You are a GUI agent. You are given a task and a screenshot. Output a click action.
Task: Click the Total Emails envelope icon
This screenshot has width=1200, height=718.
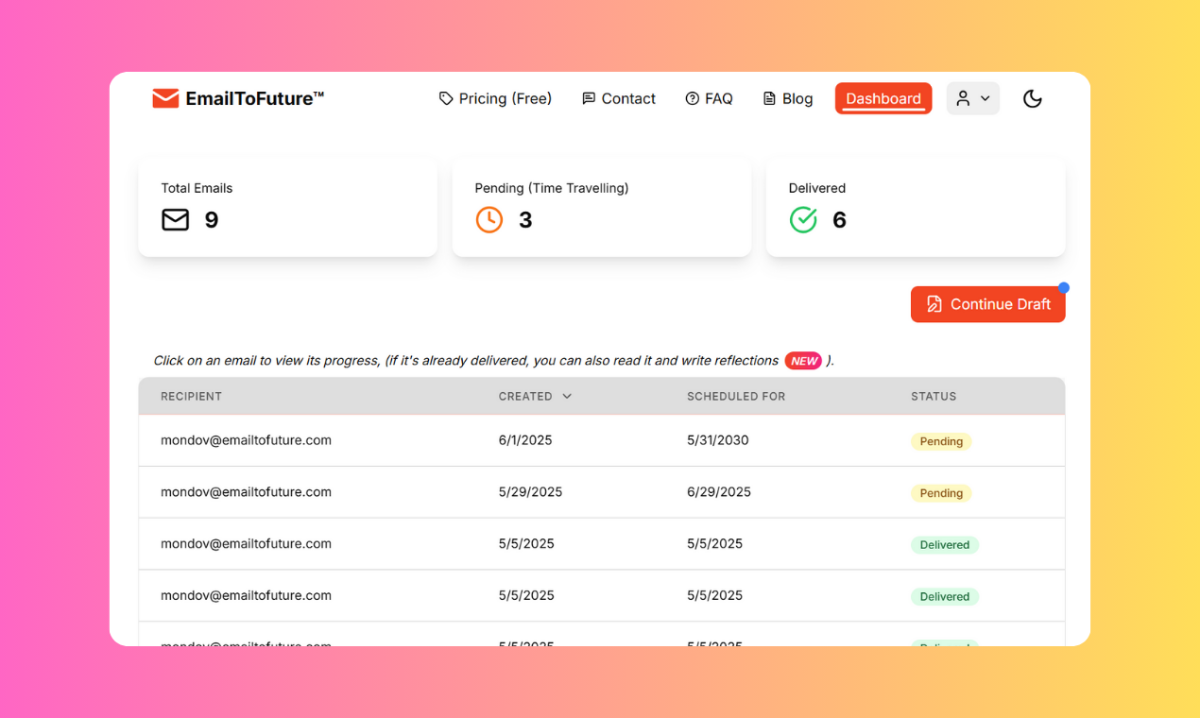[175, 220]
